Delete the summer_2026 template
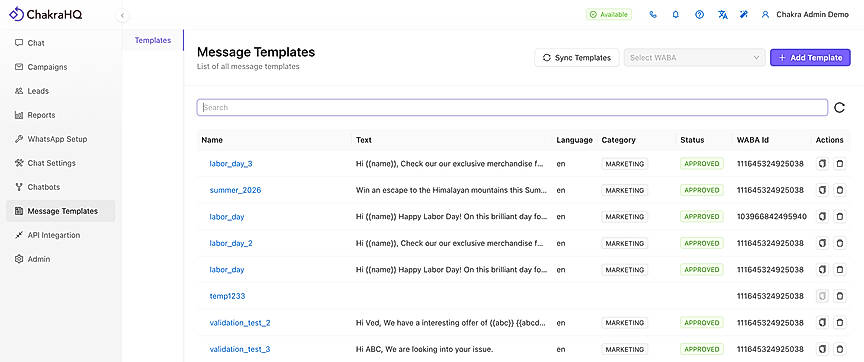 coord(839,190)
